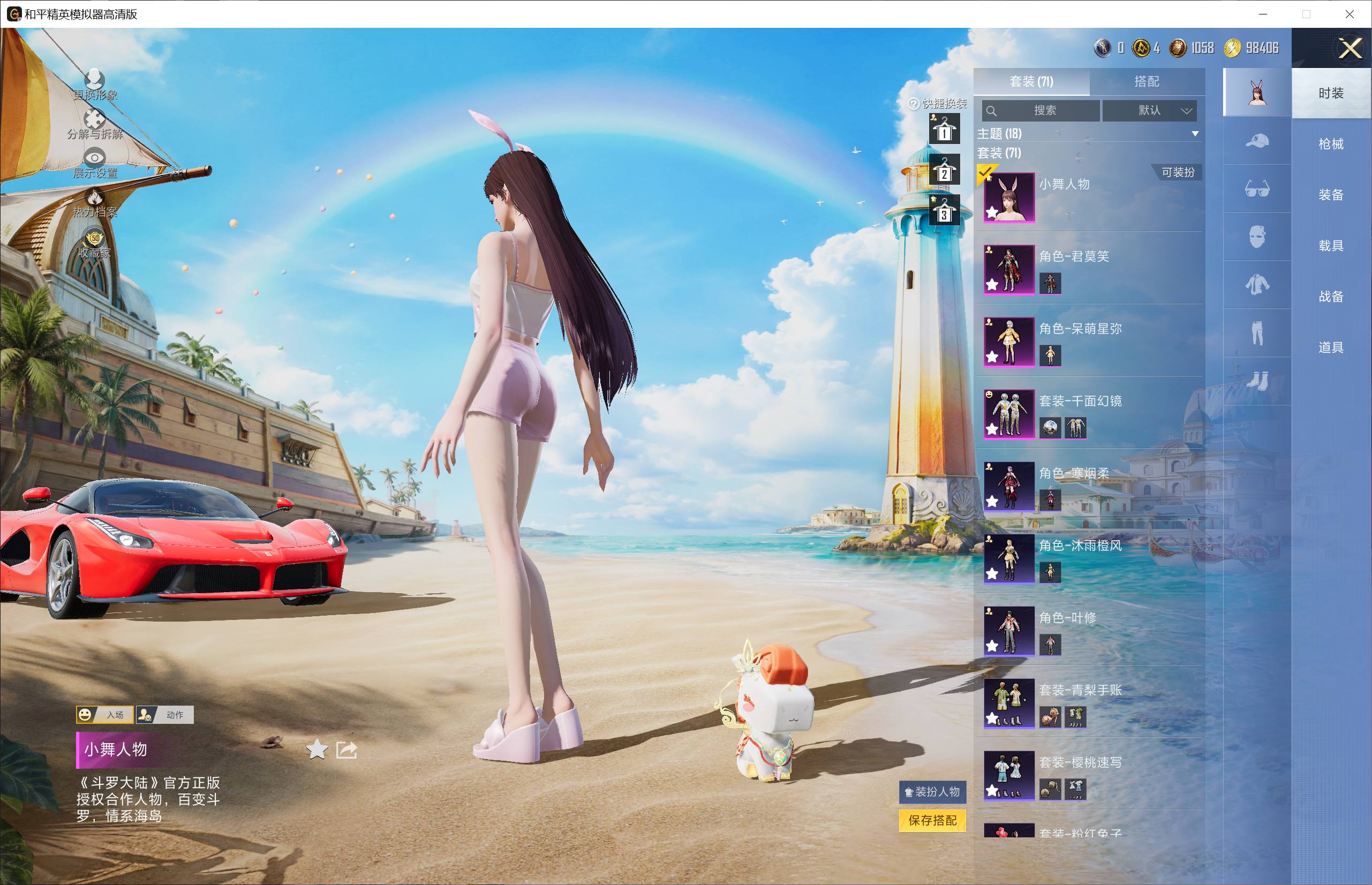This screenshot has width=1372, height=885.
Task: Select quick outfit slot 2 hanger
Action: click(x=944, y=170)
